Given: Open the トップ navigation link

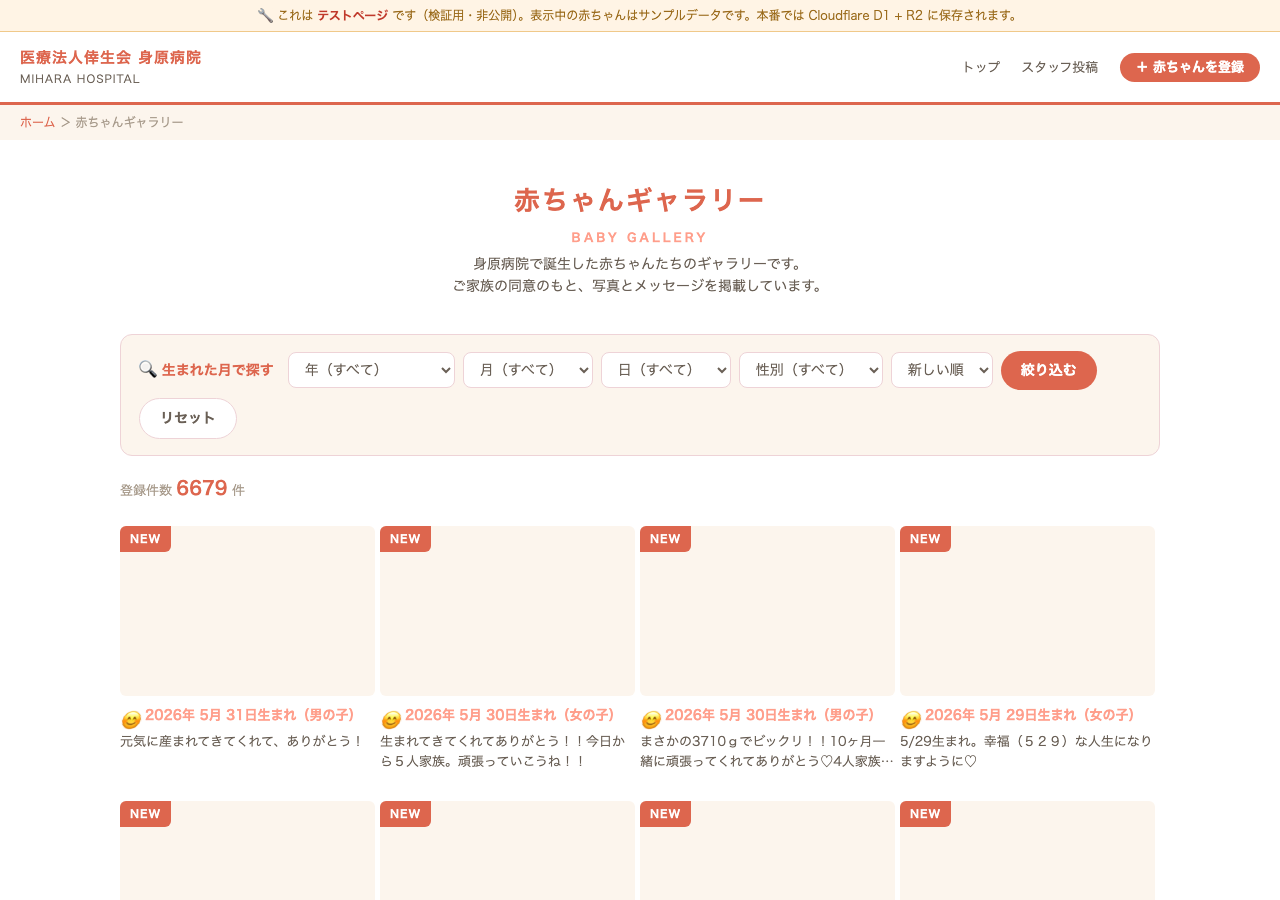Looking at the screenshot, I should pos(981,67).
